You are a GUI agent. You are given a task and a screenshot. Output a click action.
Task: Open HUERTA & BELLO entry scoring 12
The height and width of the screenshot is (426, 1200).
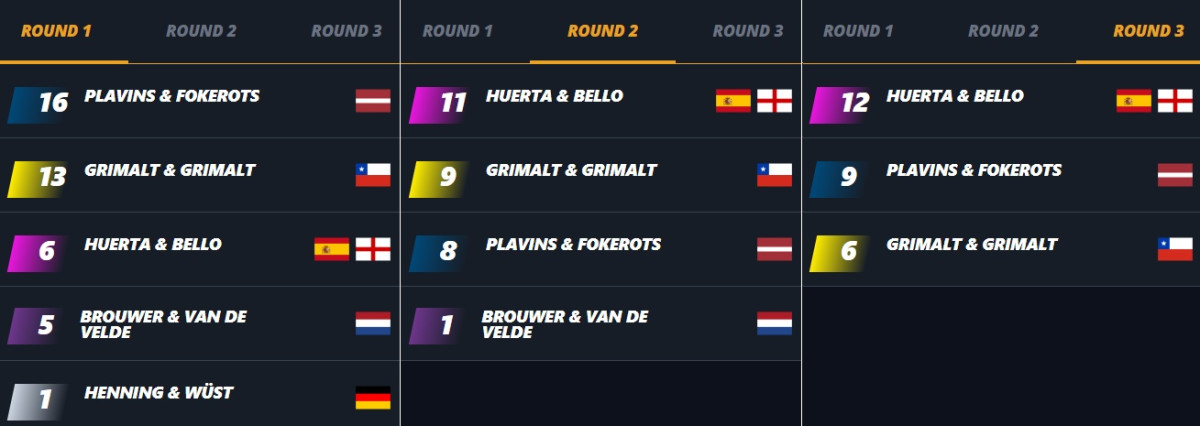(1001, 100)
